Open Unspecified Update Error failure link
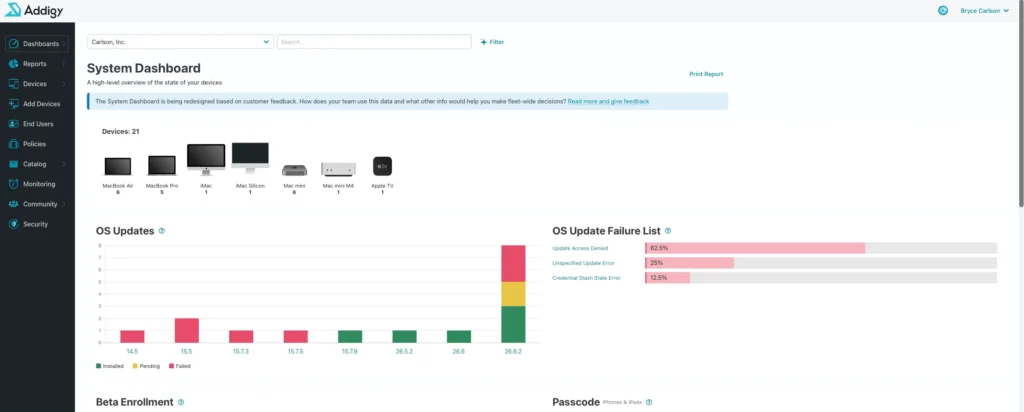 coord(583,263)
